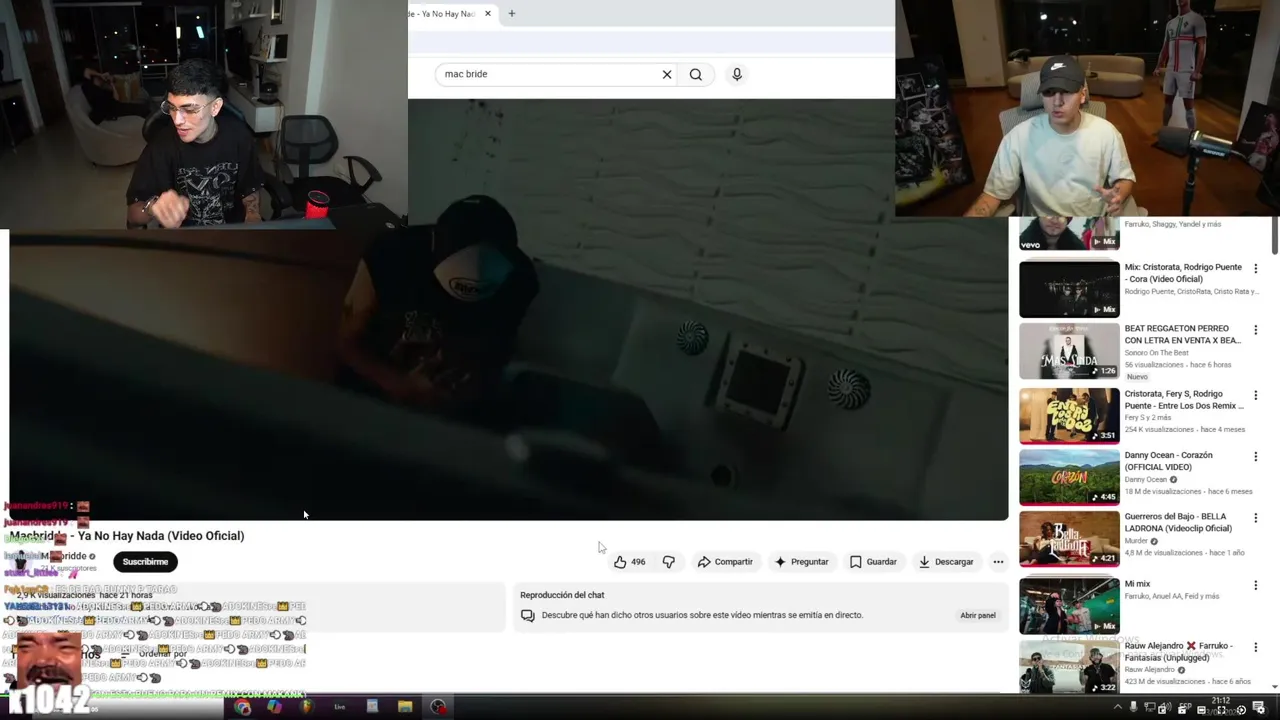Screen dimensions: 1280x720
Task: Open options for 'Mix: Cristorata, Rodrigo Puente' video
Action: pyautogui.click(x=1256, y=268)
